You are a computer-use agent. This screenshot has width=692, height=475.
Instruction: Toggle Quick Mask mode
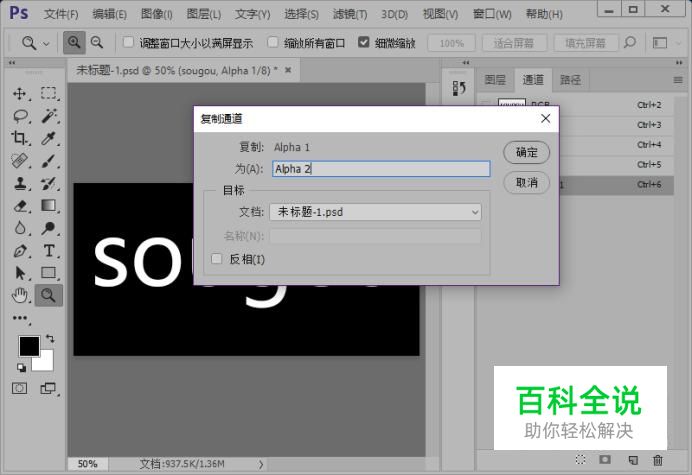click(19, 388)
